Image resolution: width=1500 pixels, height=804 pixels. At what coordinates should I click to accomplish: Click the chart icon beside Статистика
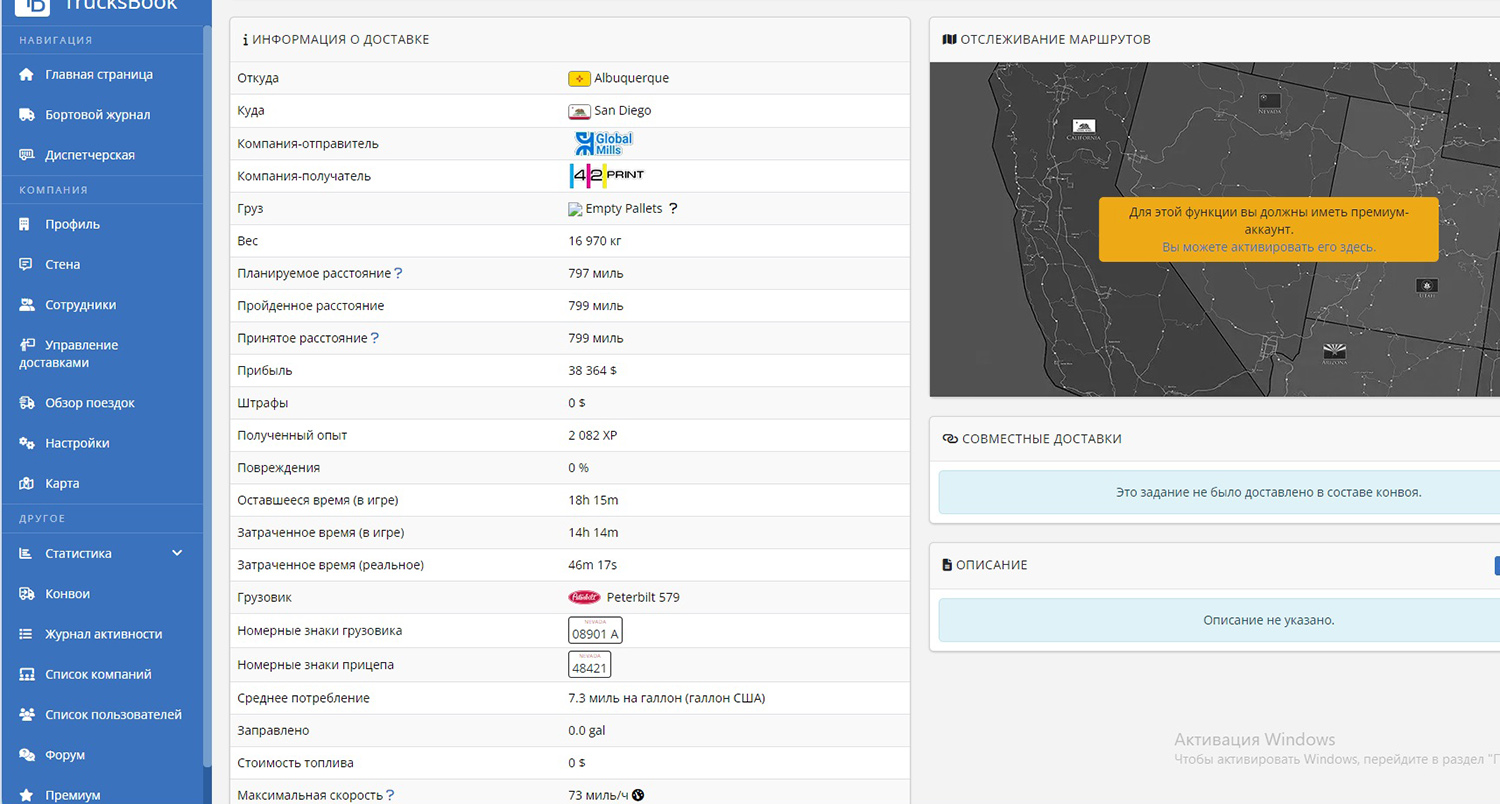26,554
